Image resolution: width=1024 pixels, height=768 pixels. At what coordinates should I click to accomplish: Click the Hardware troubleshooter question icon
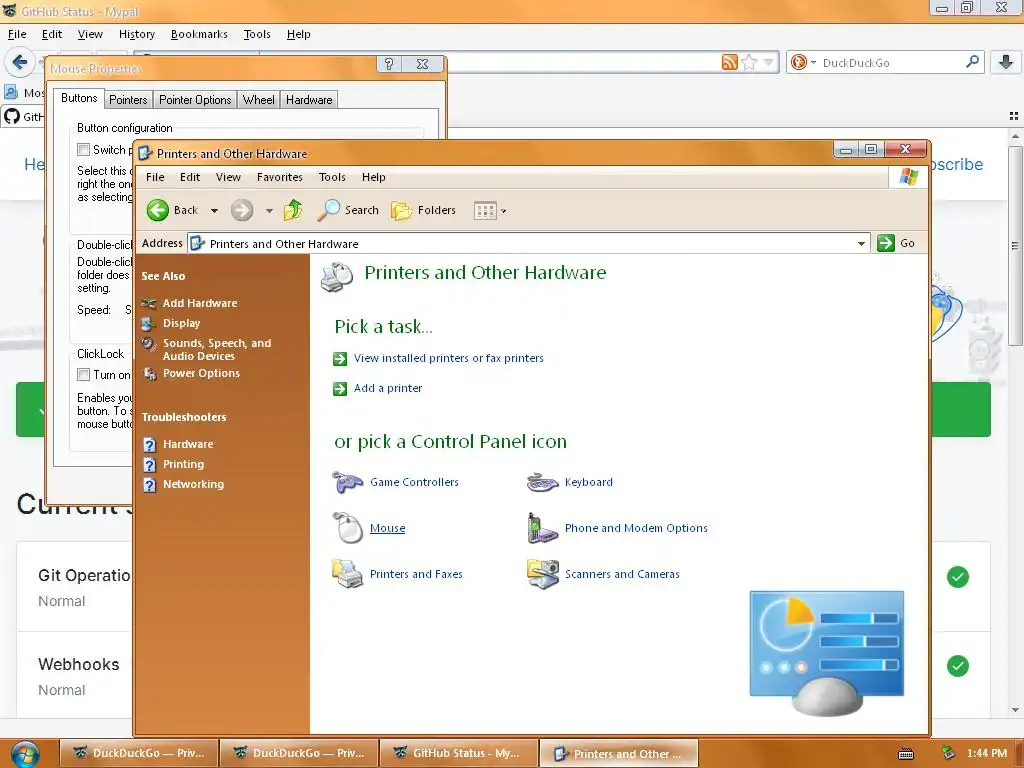point(150,445)
